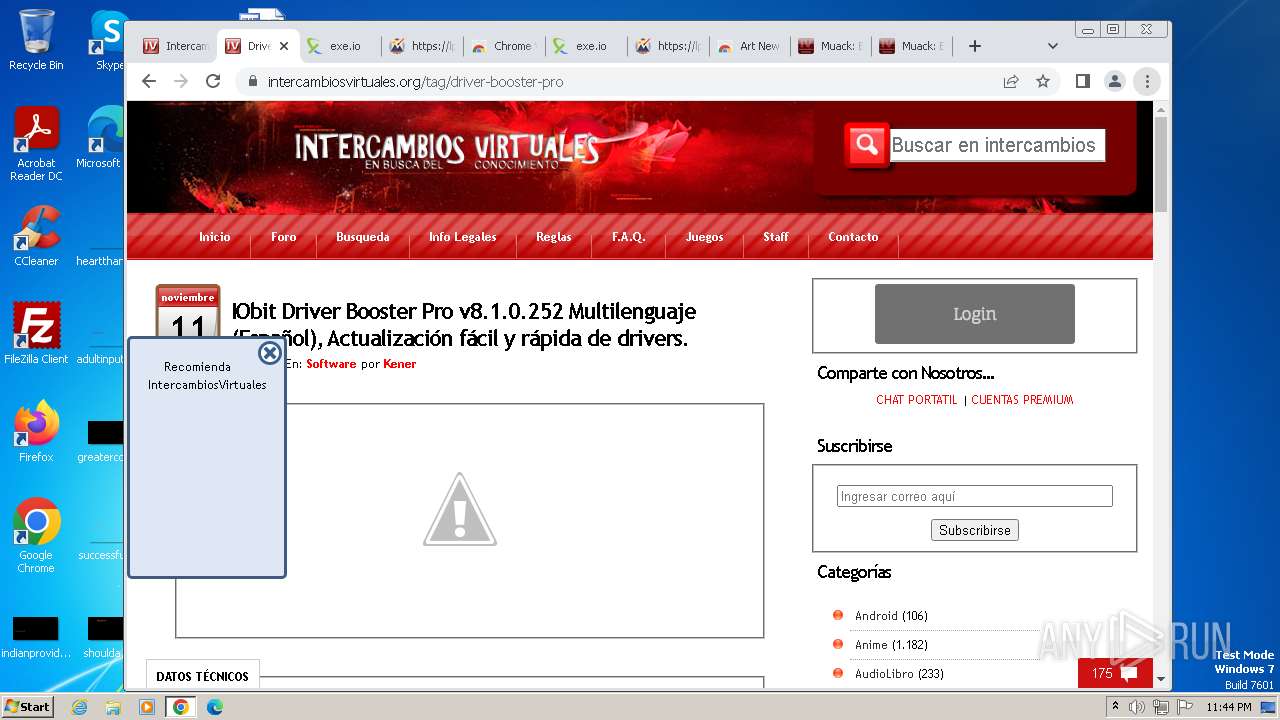Open Internet Explorer taskbar icon

point(80,707)
